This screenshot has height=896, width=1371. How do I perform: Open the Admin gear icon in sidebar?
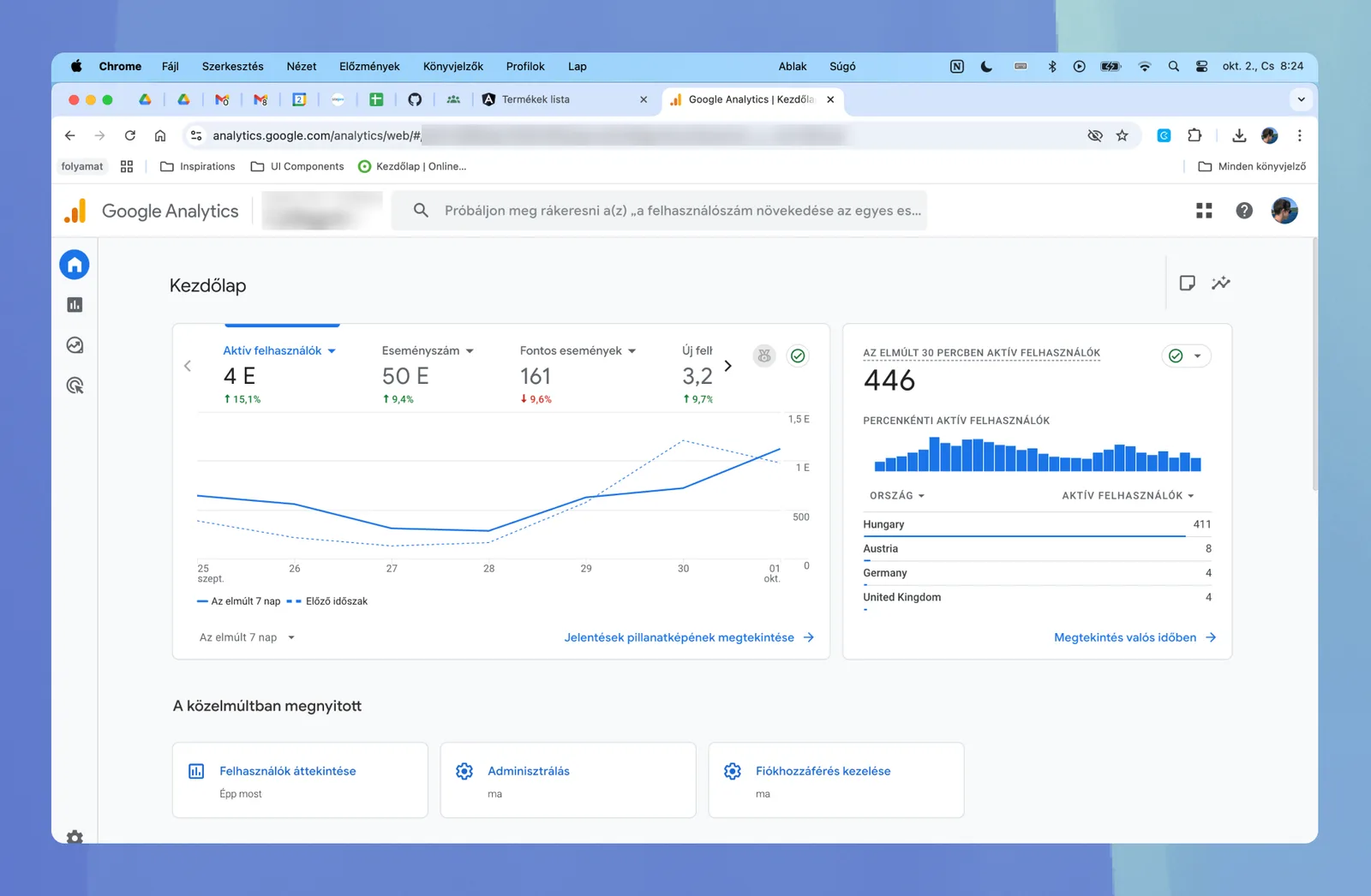coord(75,837)
